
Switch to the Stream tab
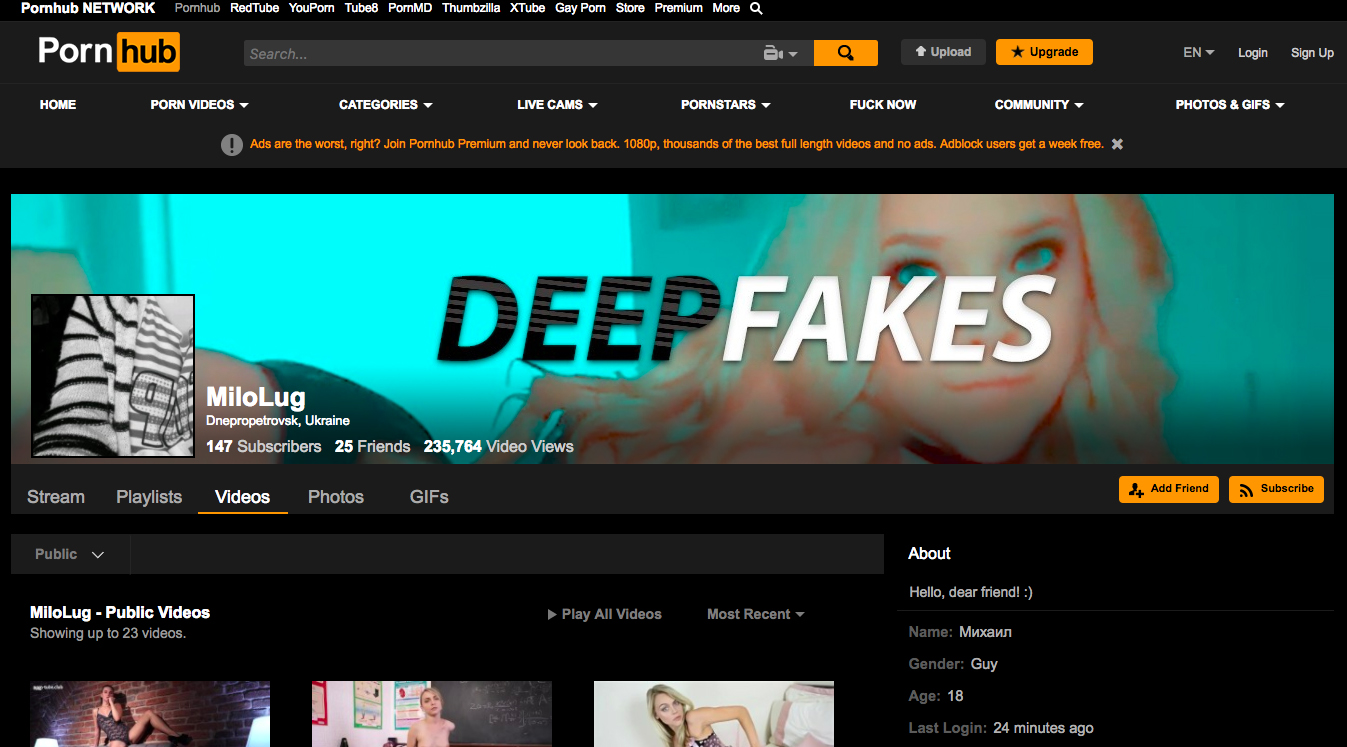(x=56, y=497)
